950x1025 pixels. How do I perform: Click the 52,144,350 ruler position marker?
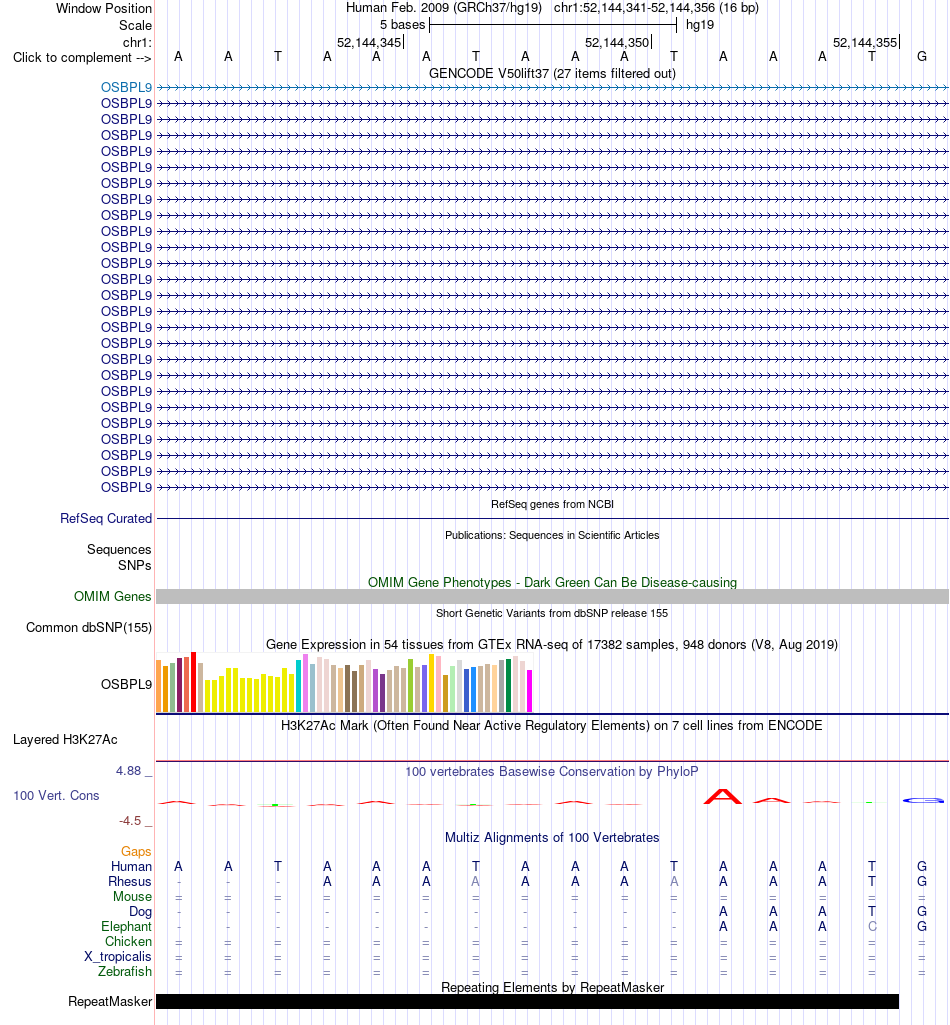(x=618, y=42)
